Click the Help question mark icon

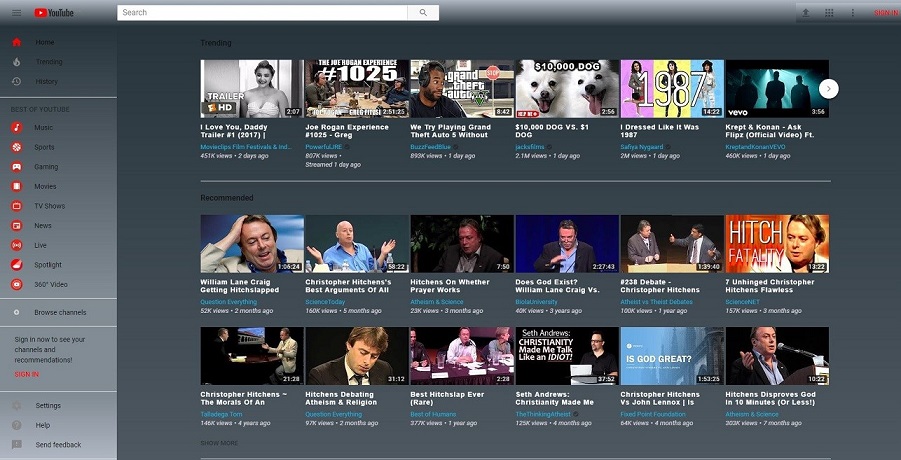(x=17, y=425)
